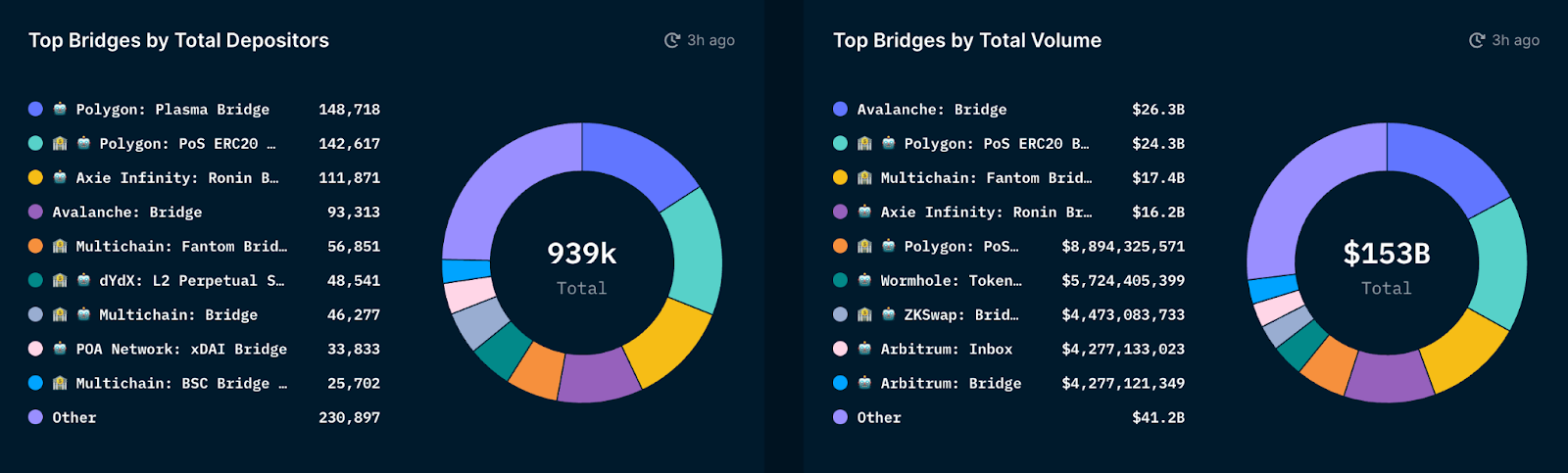Screen dimensions: 1568x473
Task: Click purple legend dot for Depositors Avalanche: Bridge
Action: (x=35, y=212)
